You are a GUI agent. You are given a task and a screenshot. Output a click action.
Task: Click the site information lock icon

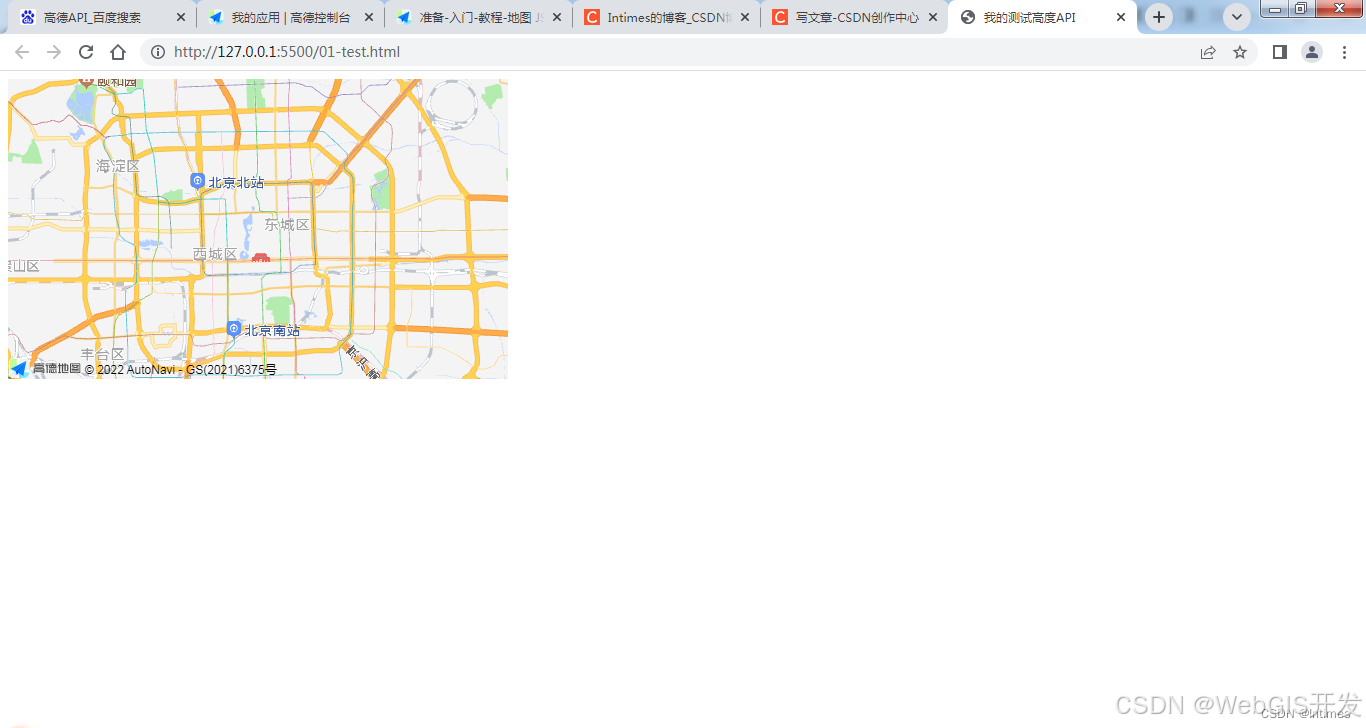(x=158, y=52)
